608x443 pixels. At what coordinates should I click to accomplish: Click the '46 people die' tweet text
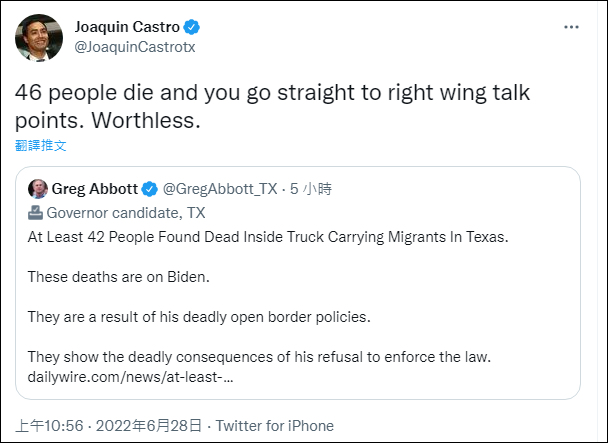[272, 106]
